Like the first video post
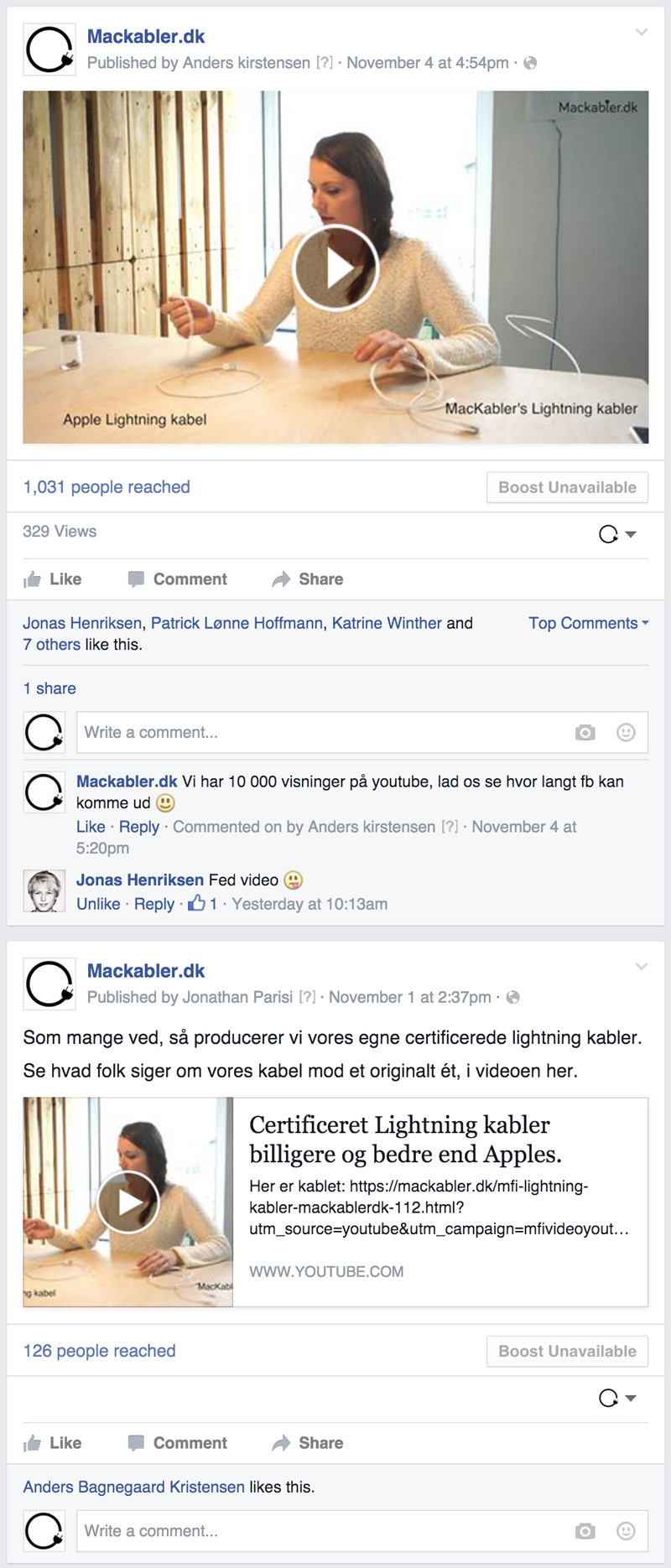Image resolution: width=671 pixels, height=1568 pixels. coord(53,579)
